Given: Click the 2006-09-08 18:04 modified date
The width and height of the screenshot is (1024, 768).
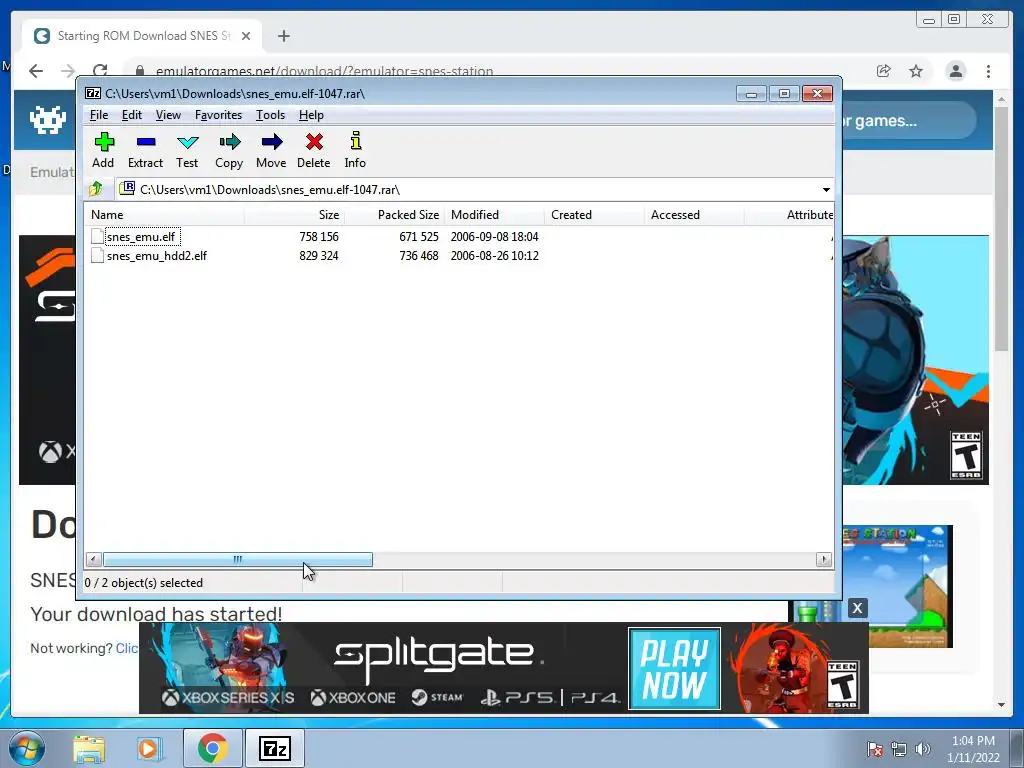Looking at the screenshot, I should (x=494, y=236).
